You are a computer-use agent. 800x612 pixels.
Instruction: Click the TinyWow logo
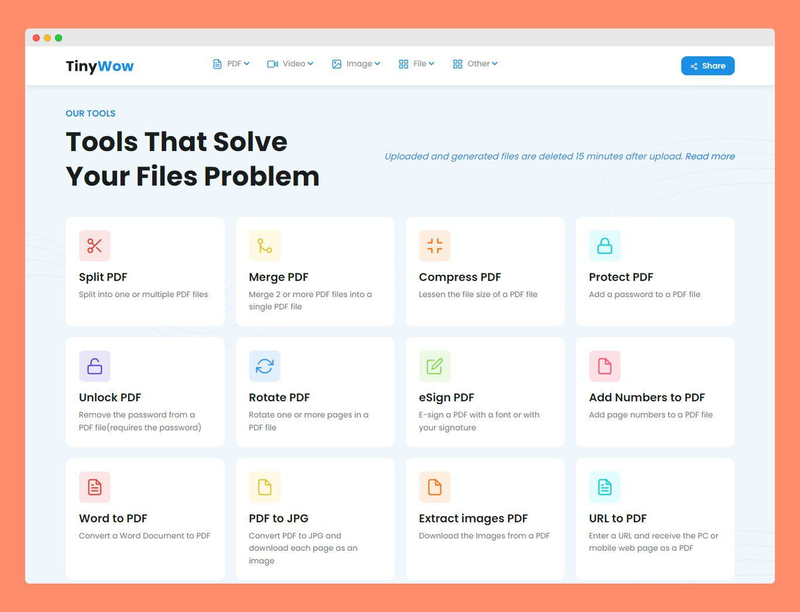coord(100,66)
